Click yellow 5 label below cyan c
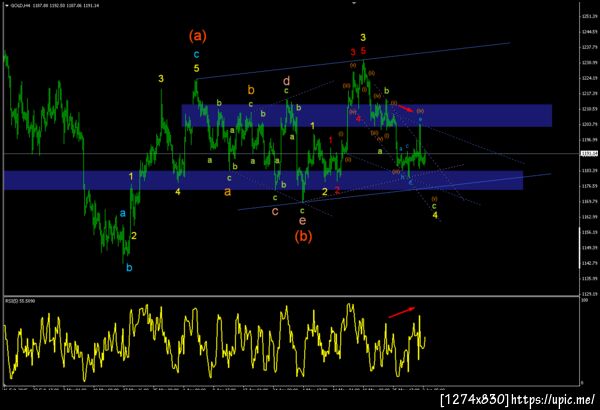Viewport: 600px width, 410px height. coord(196,68)
